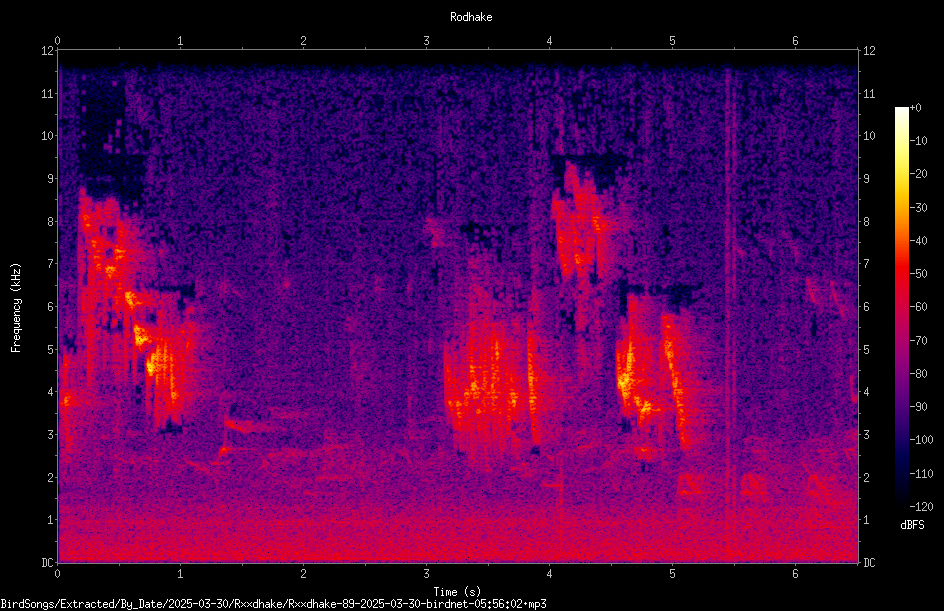
Task: Click the 12 tick on the left frequency axis
Action: [47, 51]
